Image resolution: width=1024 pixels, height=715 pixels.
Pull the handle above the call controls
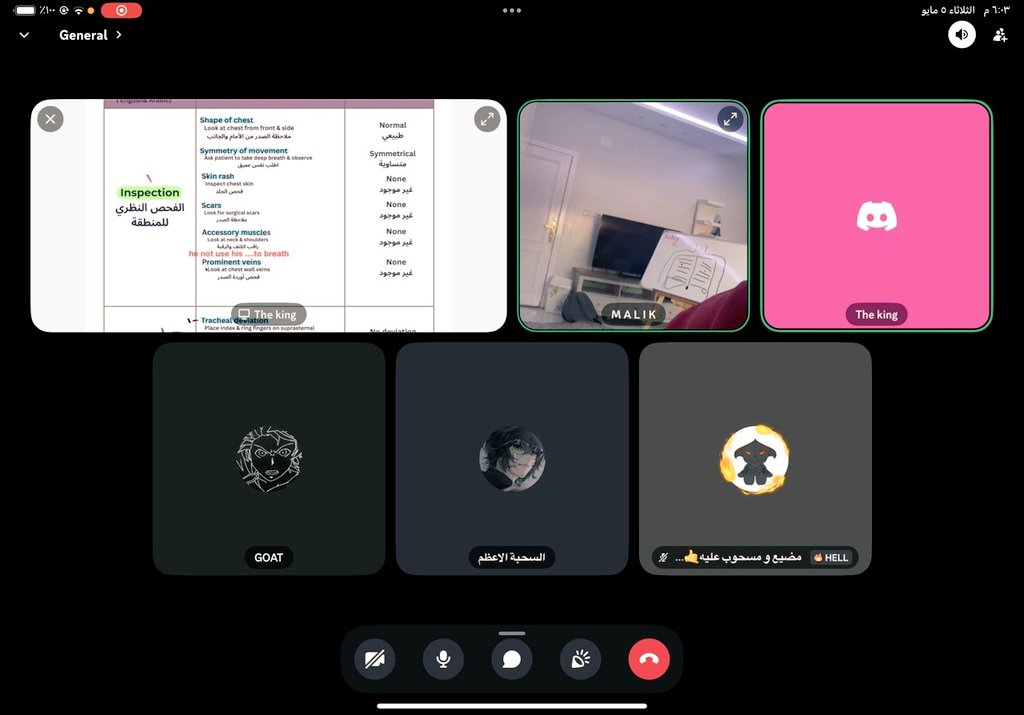point(512,633)
